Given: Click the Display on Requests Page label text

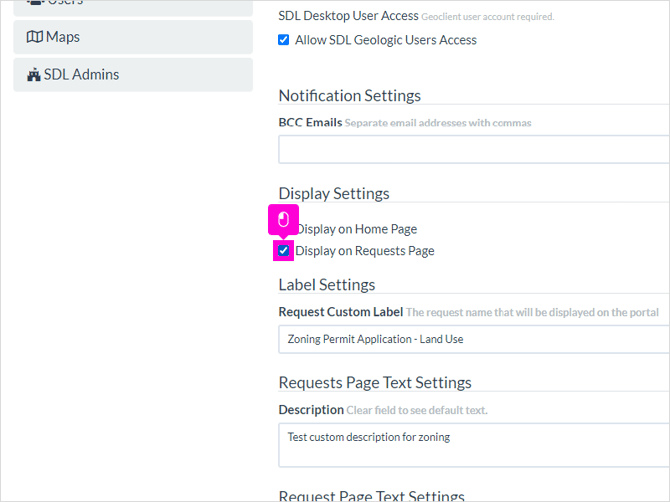Looking at the screenshot, I should click(364, 251).
